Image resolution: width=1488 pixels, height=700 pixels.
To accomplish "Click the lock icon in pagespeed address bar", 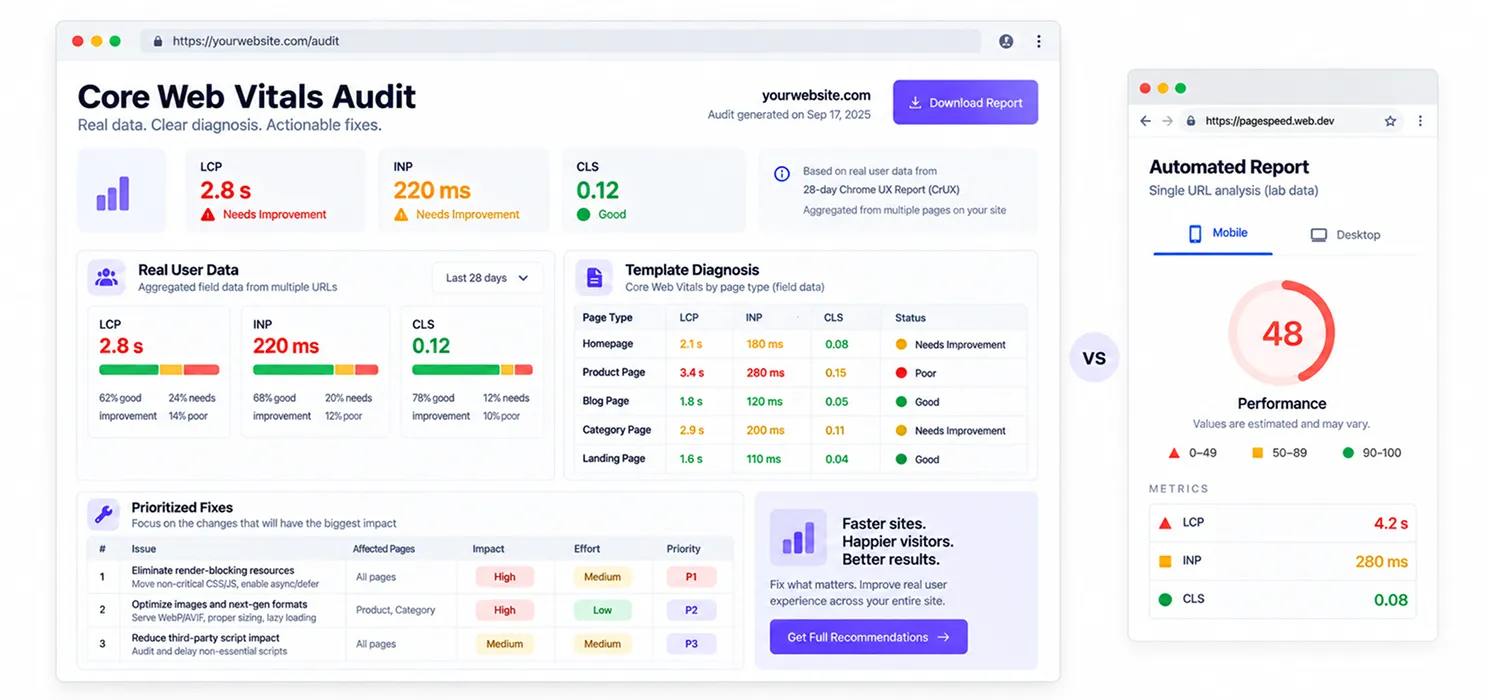I will click(x=1191, y=121).
